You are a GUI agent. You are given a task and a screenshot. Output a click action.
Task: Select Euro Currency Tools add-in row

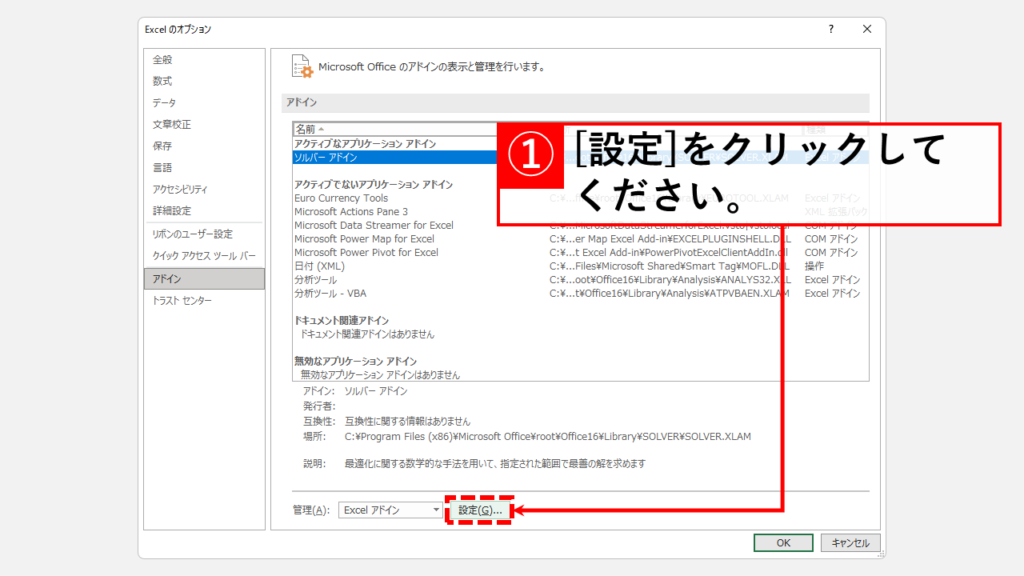[341, 198]
